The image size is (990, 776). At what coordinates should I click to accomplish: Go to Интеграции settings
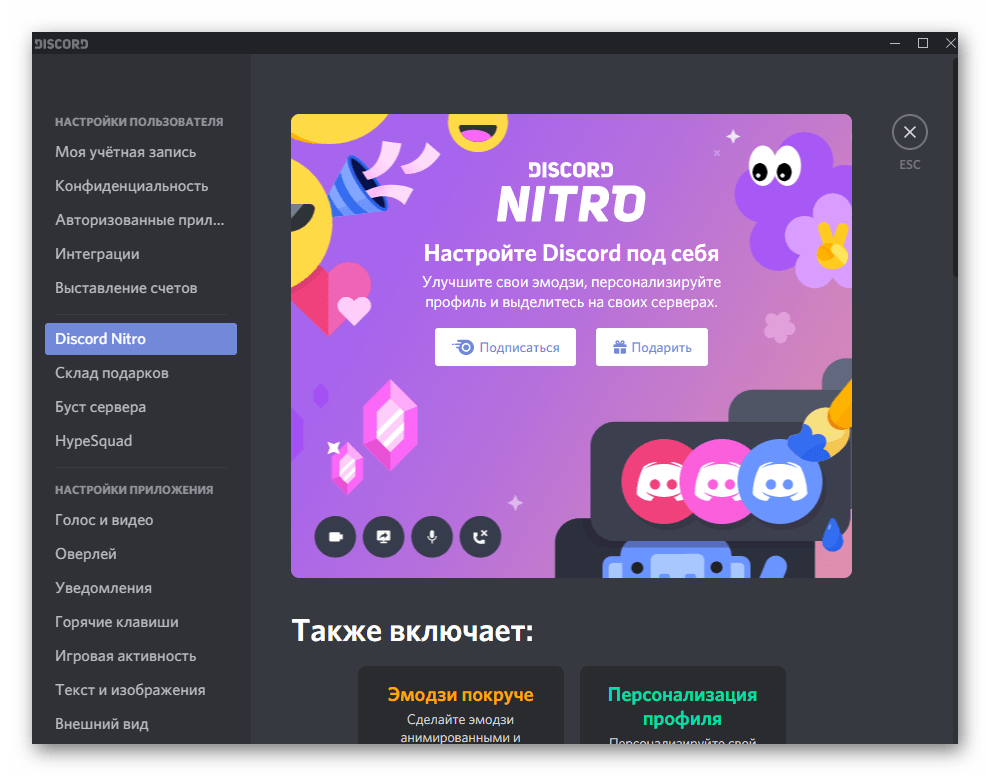(x=98, y=254)
